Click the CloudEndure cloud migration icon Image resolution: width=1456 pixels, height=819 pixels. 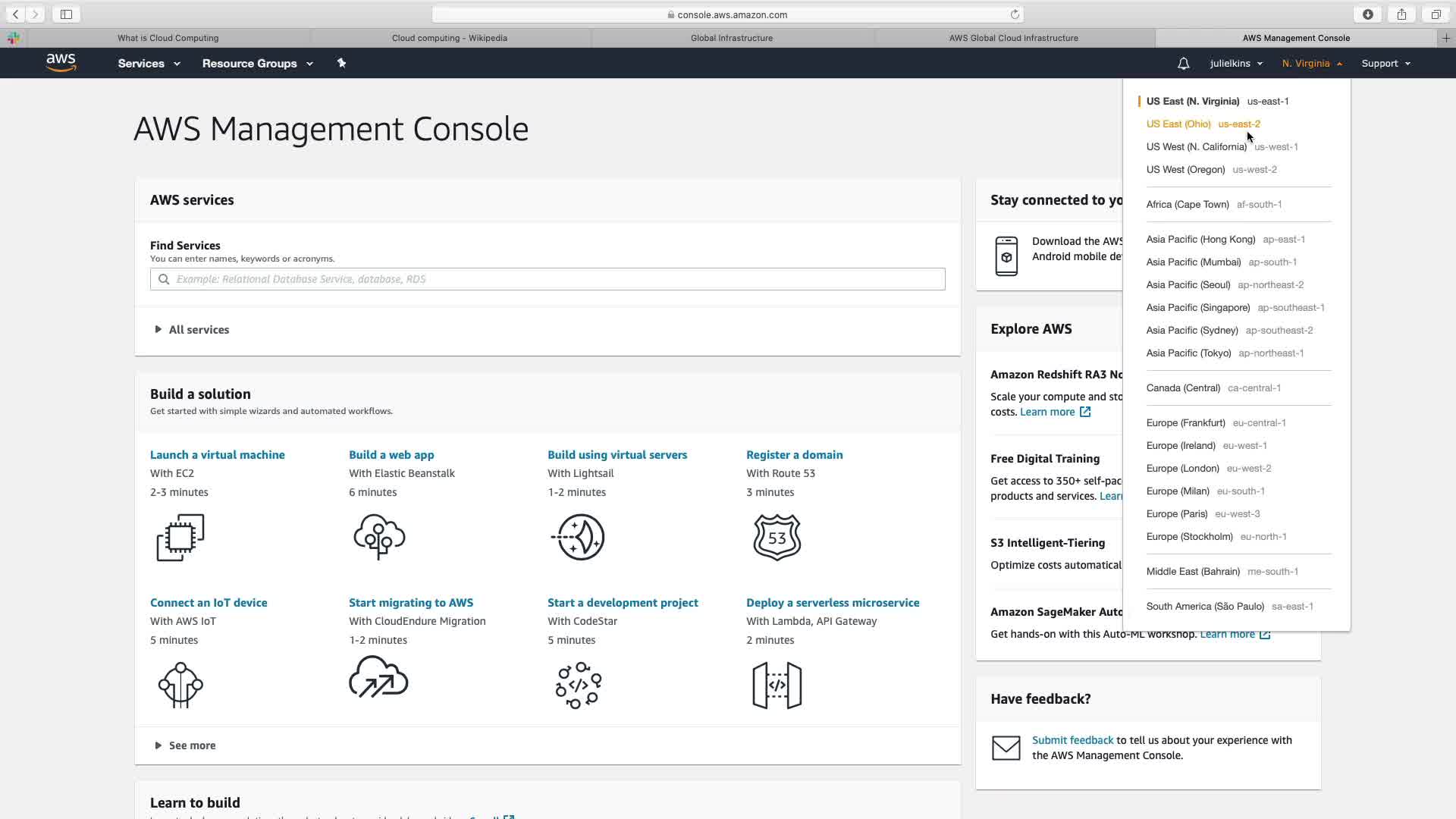(378, 677)
